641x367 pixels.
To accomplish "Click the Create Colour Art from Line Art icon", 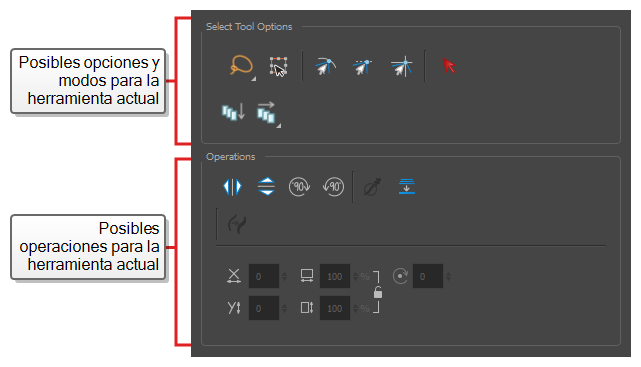I will (238, 224).
